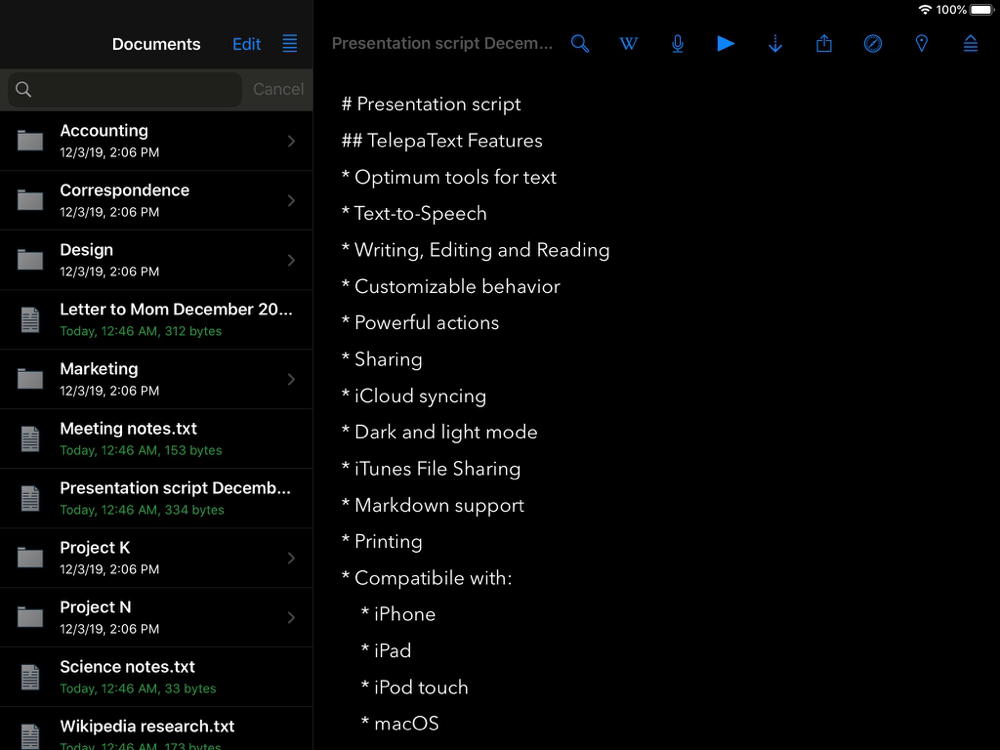Click the '* iCloud syncing' line
Screen dimensions: 1000x750
click(414, 396)
